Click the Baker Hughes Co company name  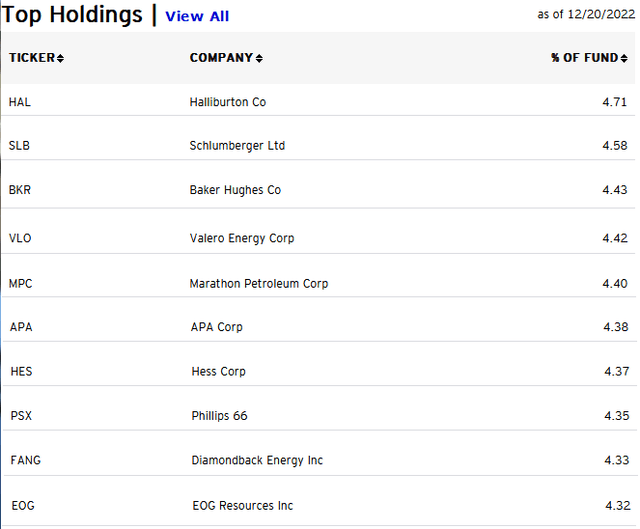(x=235, y=190)
